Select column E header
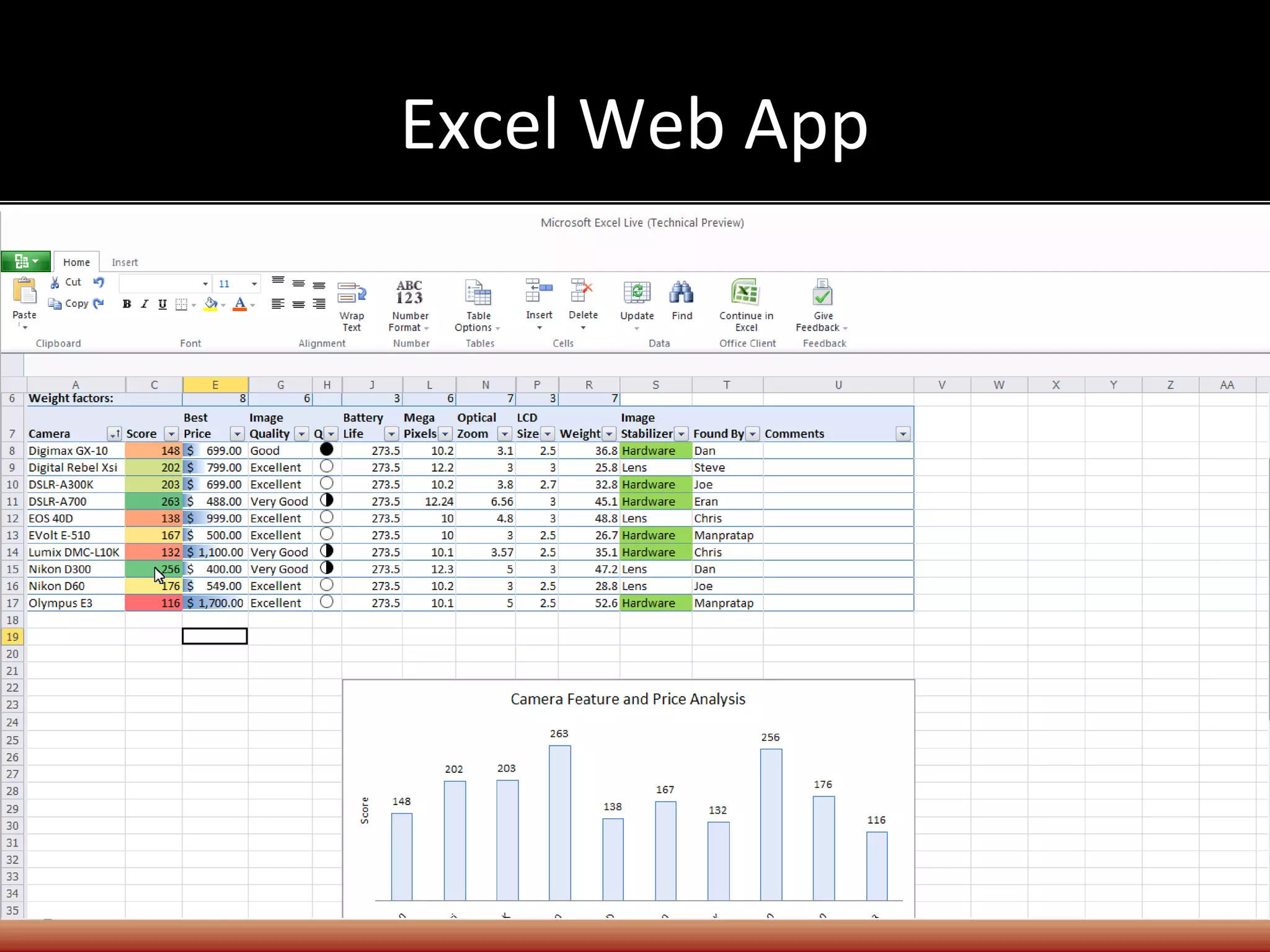This screenshot has width=1270, height=952. (x=215, y=385)
